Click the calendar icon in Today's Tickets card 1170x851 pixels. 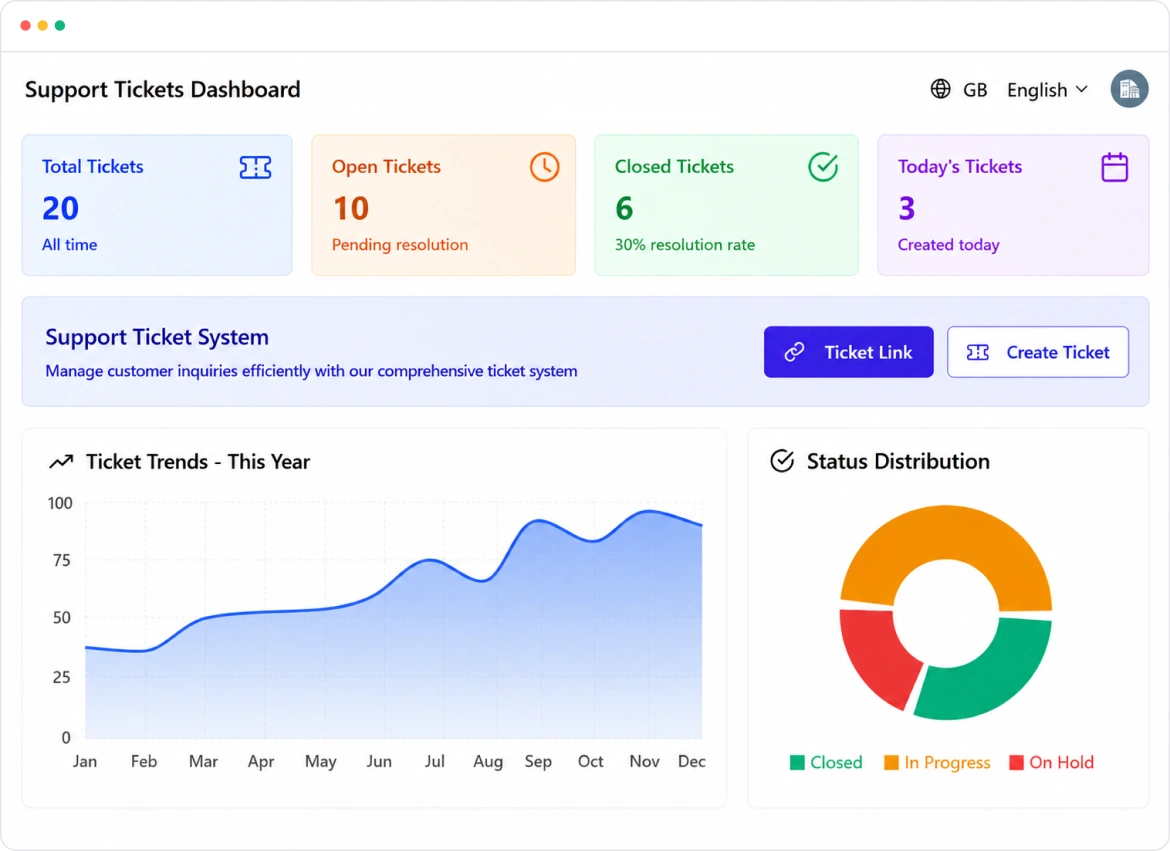[1115, 166]
